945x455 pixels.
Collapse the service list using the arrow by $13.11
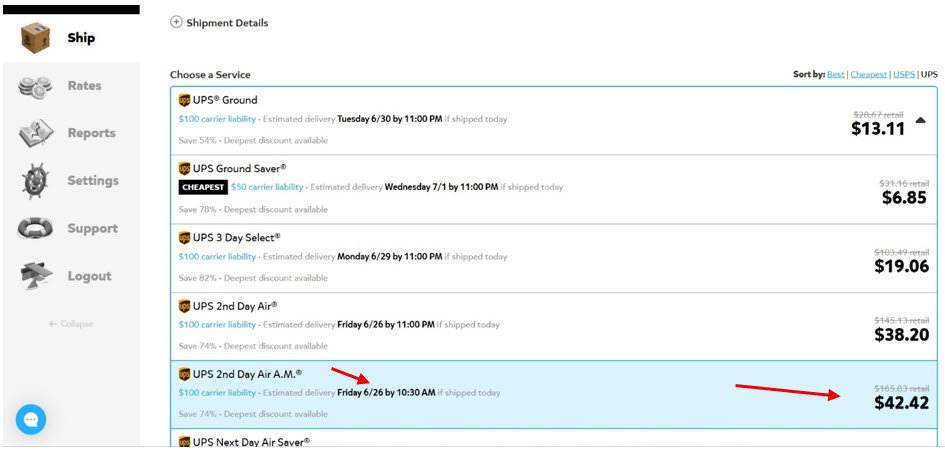(x=920, y=120)
